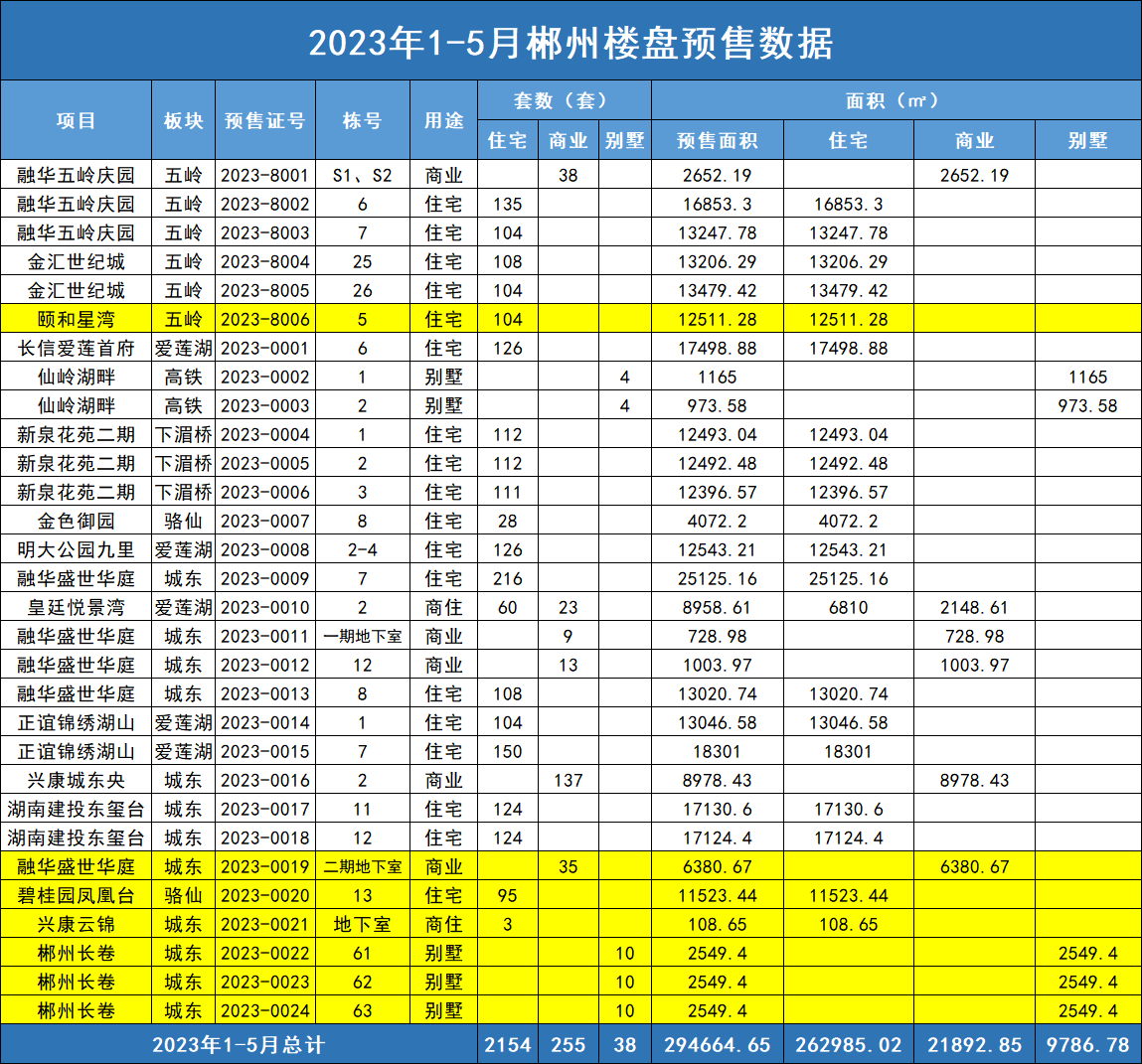Viewport: 1142px width, 1064px height.
Task: Select 明大公园九里 project cell
Action: tap(76, 550)
